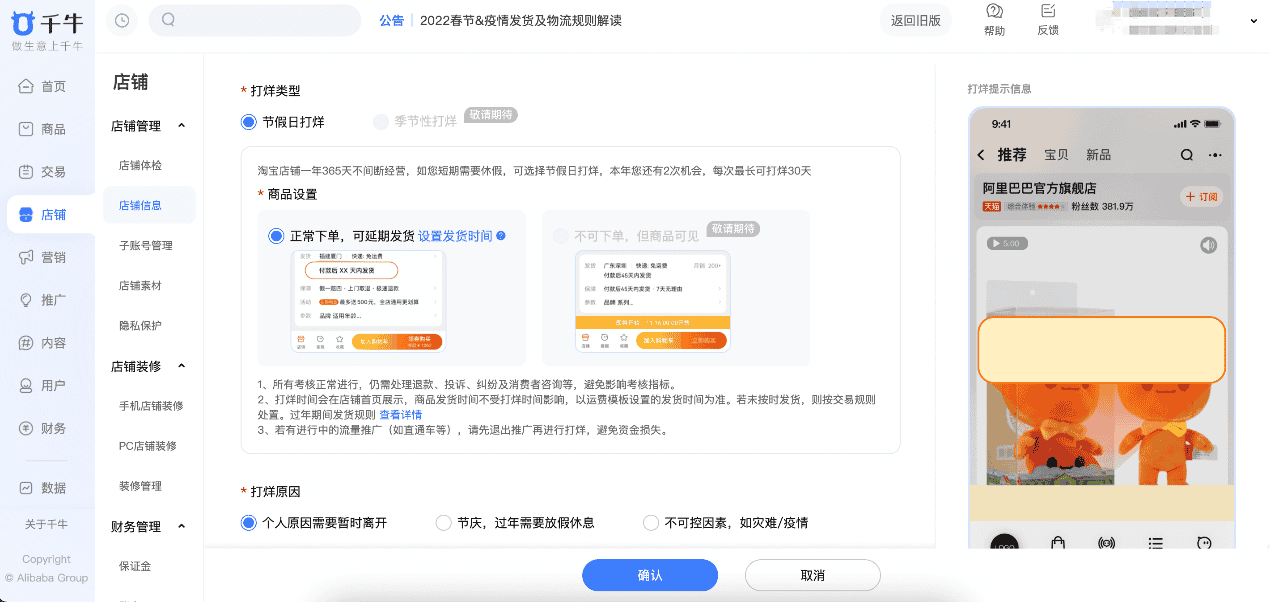
Task: Open account dropdown arrow at top right
Action: tap(1254, 21)
